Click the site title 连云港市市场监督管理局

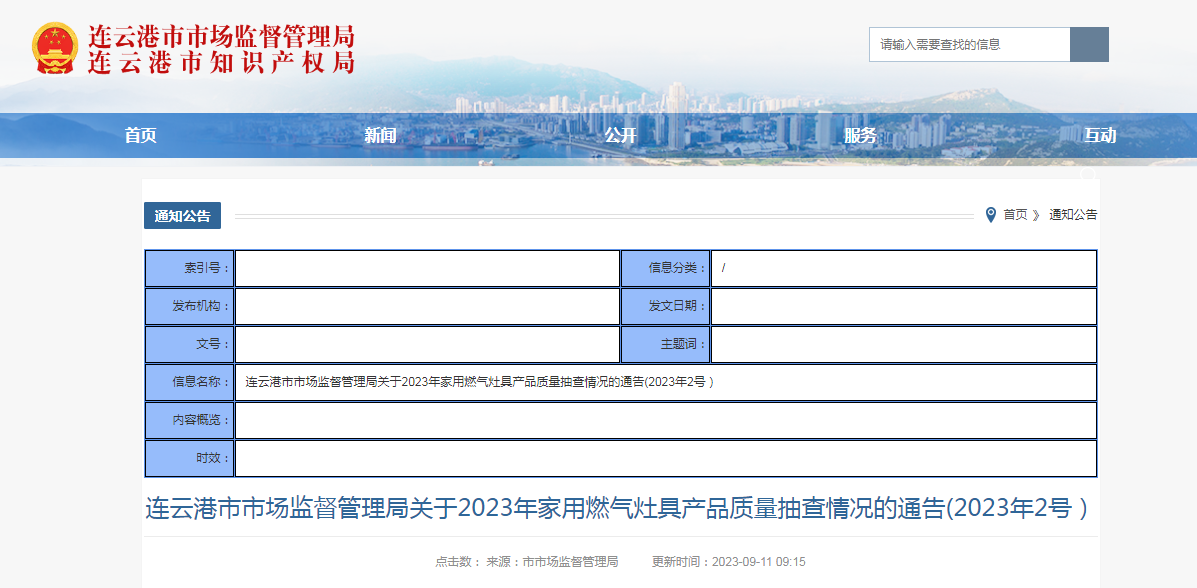tap(221, 36)
